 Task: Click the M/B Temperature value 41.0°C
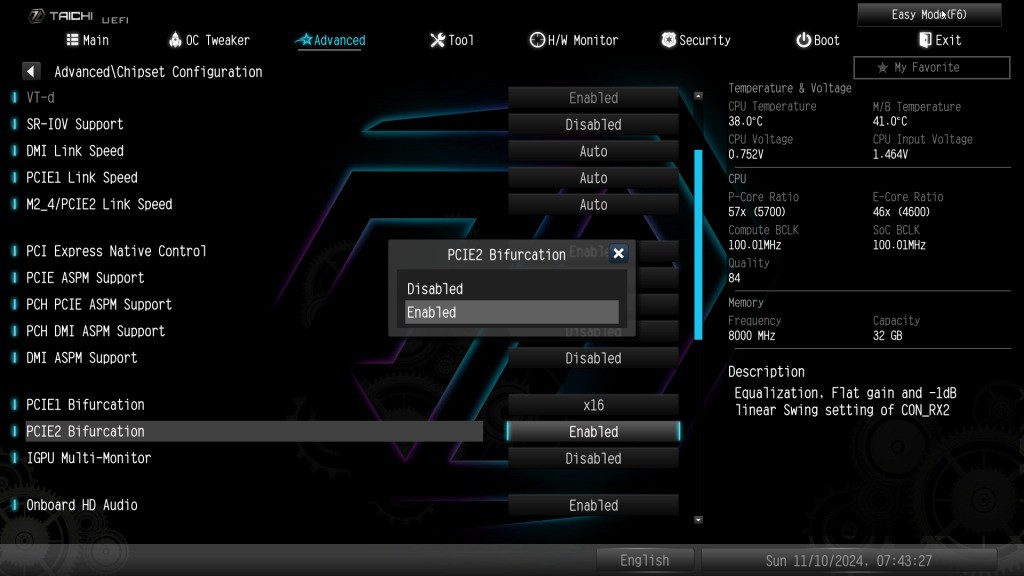click(890, 121)
